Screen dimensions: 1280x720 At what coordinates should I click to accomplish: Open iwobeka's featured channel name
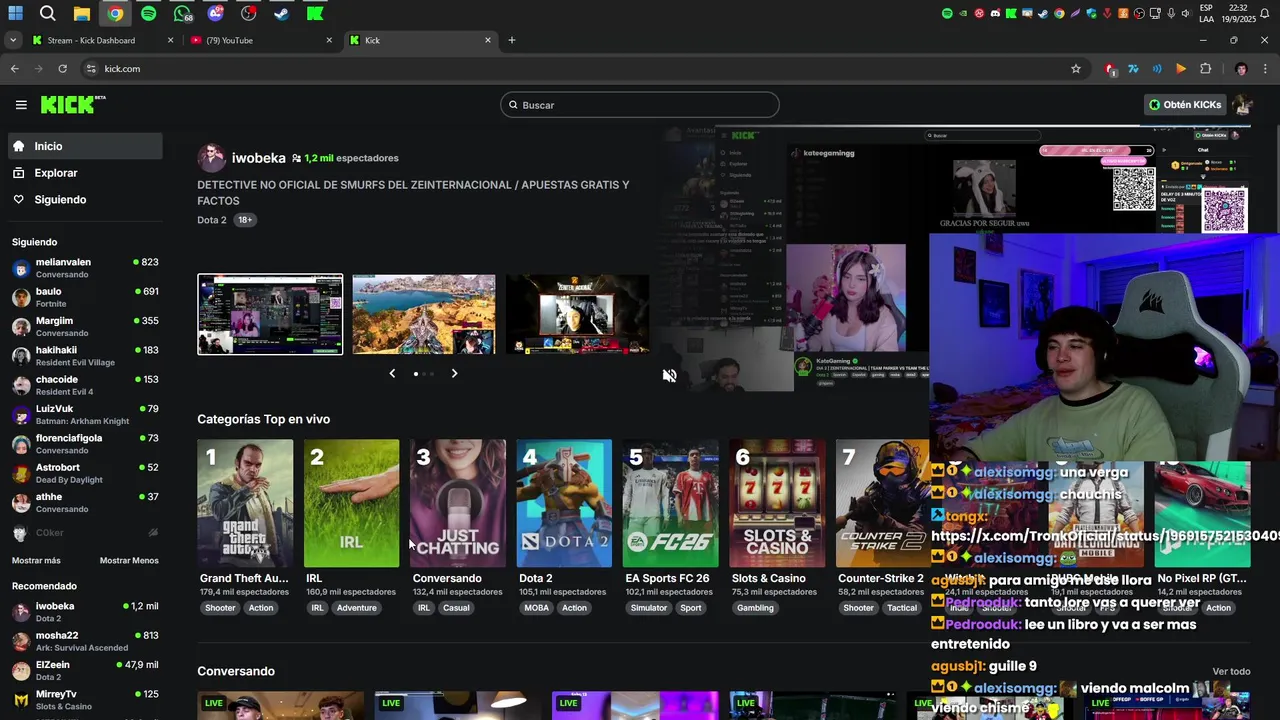click(259, 158)
